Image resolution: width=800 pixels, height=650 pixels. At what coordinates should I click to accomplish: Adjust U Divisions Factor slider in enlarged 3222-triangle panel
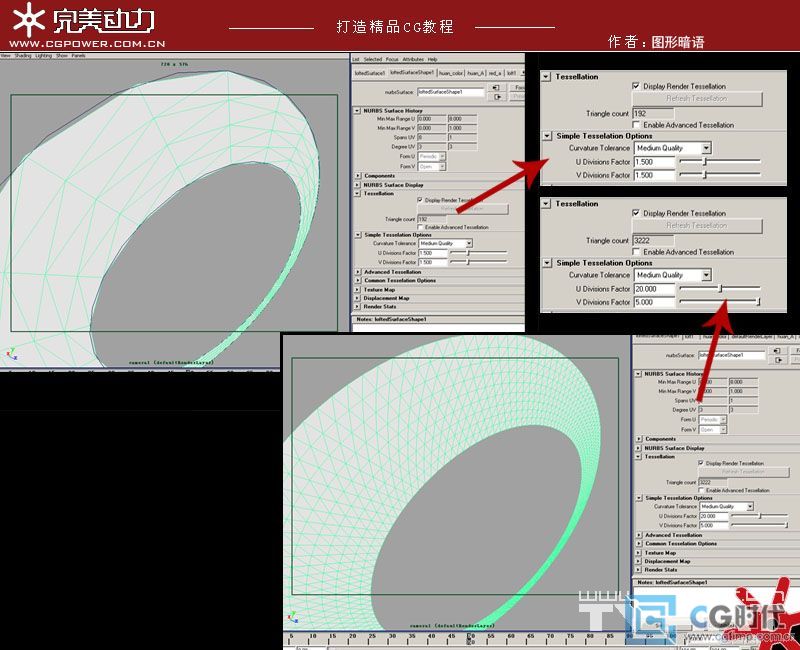(720, 289)
